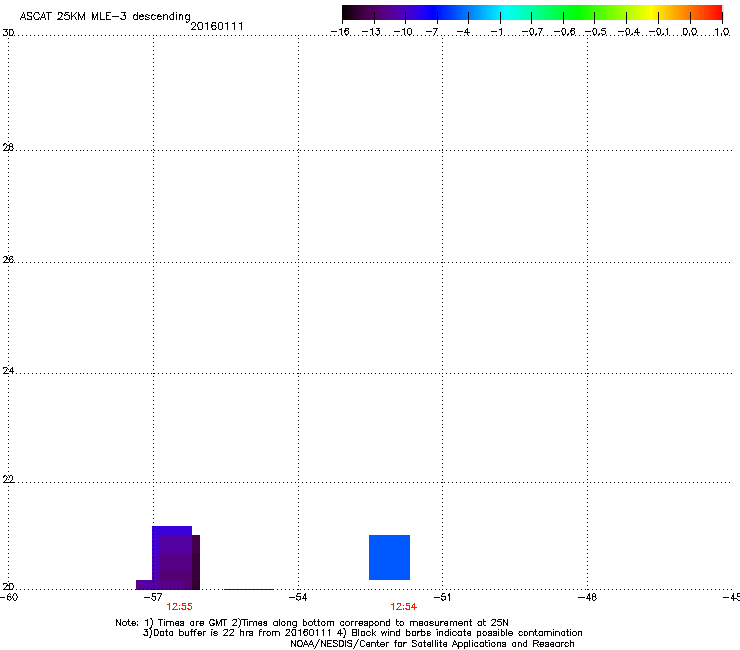Click the -1 color bar label
Screen dimensions: 740x650
click(496, 32)
